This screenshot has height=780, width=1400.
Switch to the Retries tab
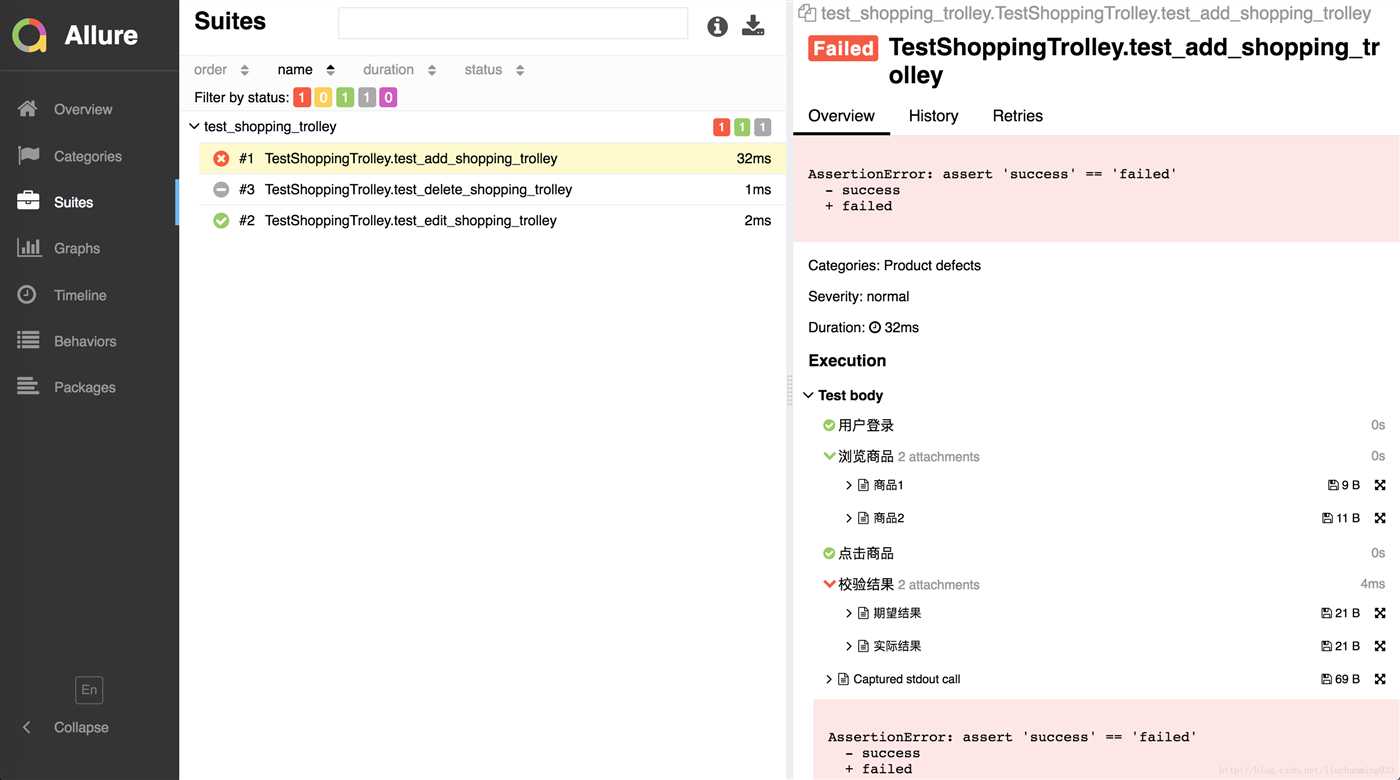(1017, 116)
